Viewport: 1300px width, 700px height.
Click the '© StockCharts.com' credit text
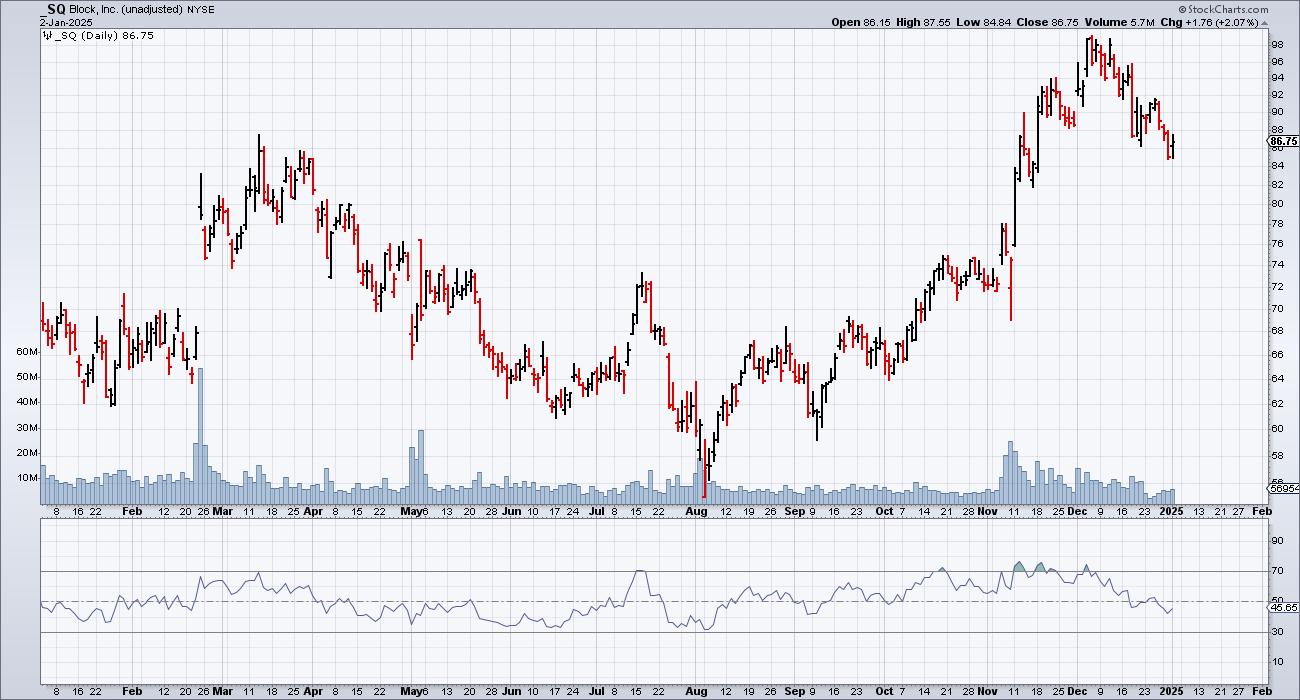[x=1223, y=10]
